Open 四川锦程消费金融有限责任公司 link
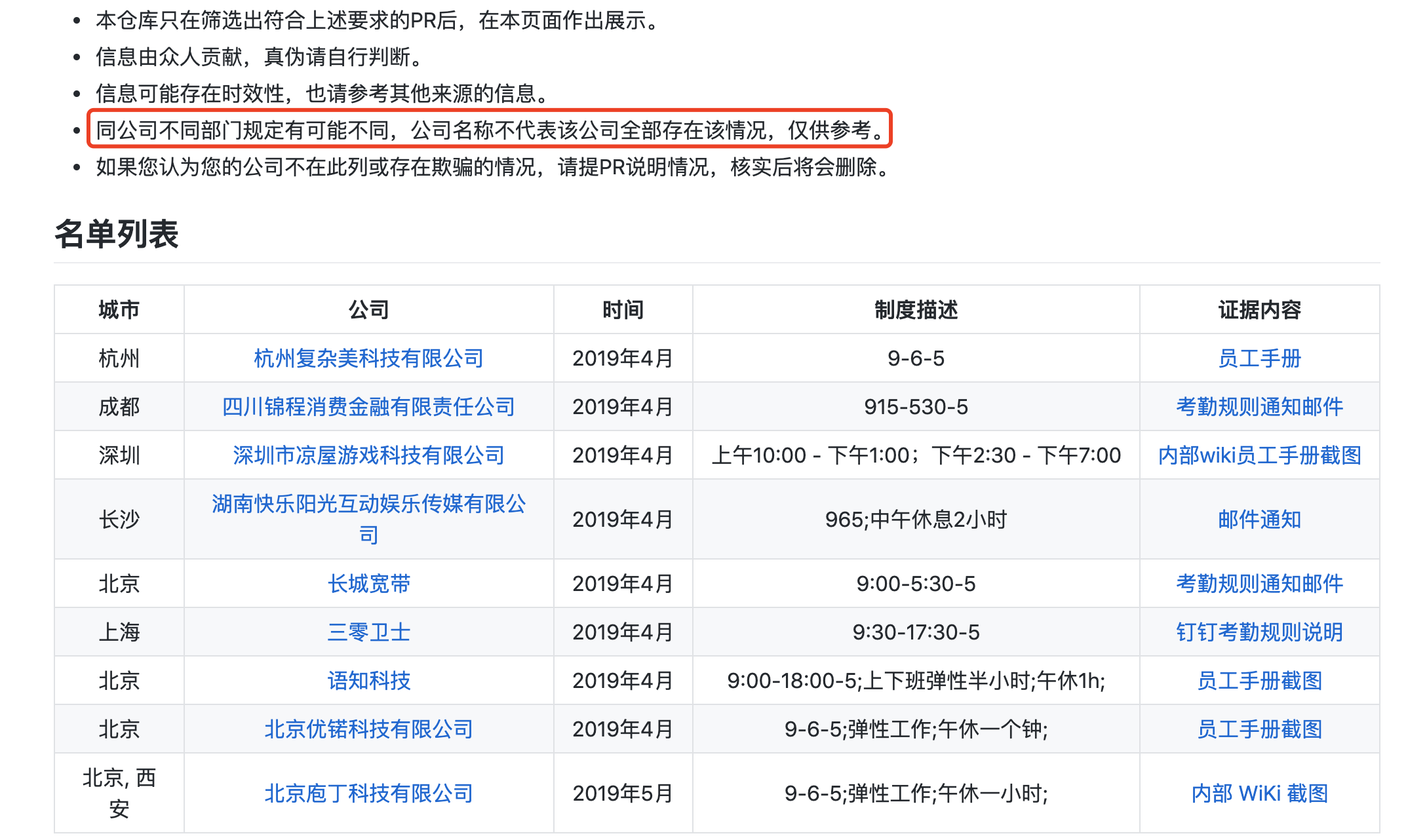Image resolution: width=1408 pixels, height=840 pixels. point(368,407)
